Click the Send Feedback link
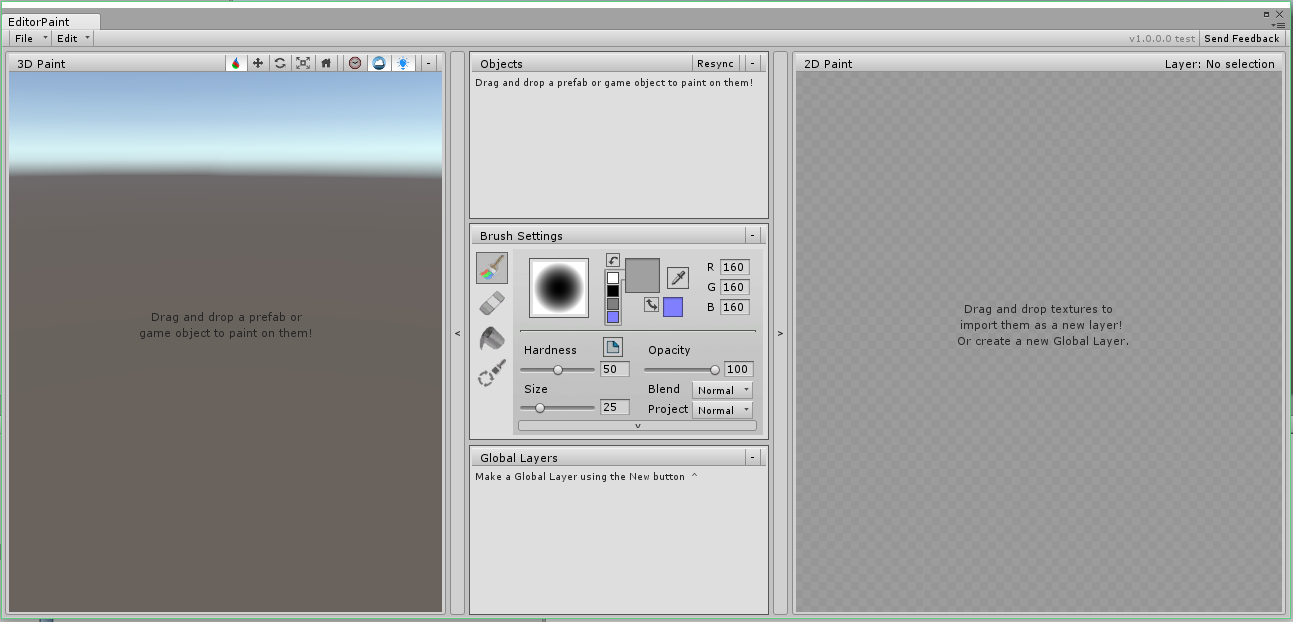 1242,38
